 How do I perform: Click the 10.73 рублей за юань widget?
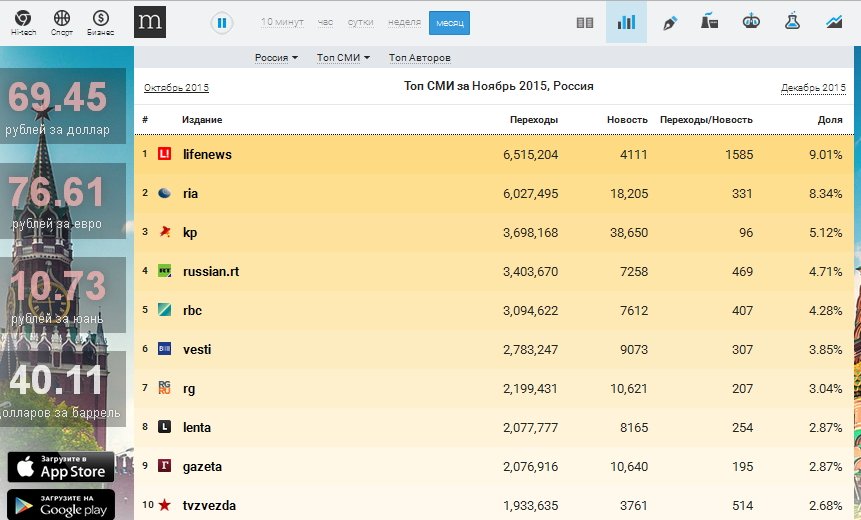pyautogui.click(x=62, y=295)
